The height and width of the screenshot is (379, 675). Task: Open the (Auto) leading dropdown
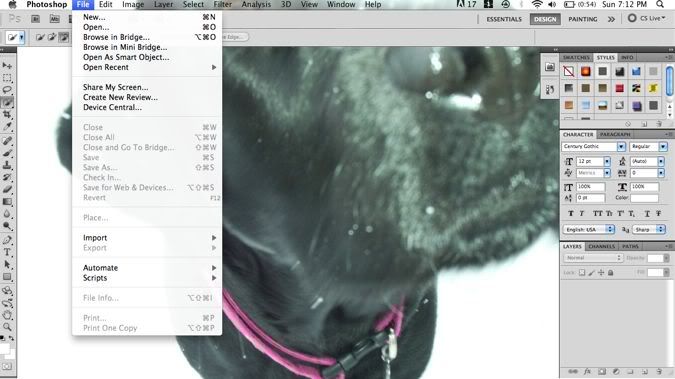(661, 162)
